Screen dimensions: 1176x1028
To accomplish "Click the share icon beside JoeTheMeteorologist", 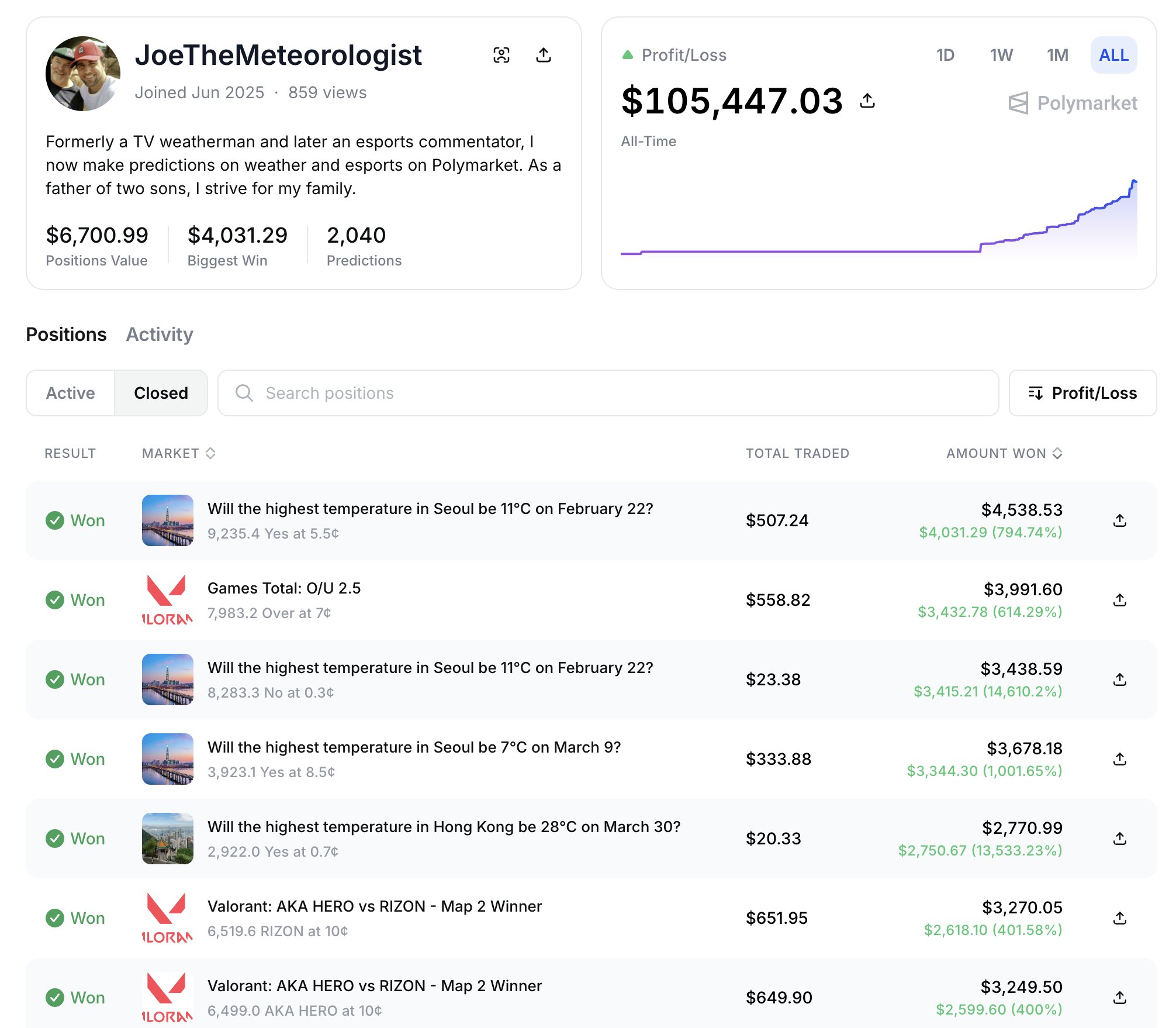I will 544,54.
